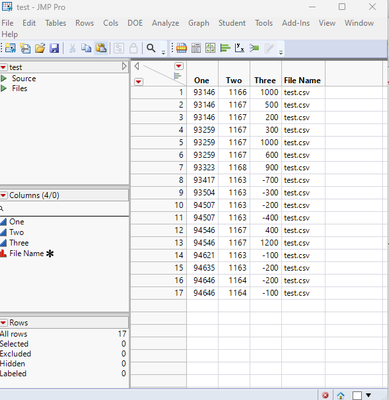Click All rows in the Rows panel
Image resolution: width=389 pixels, height=400 pixels.
click(14, 334)
